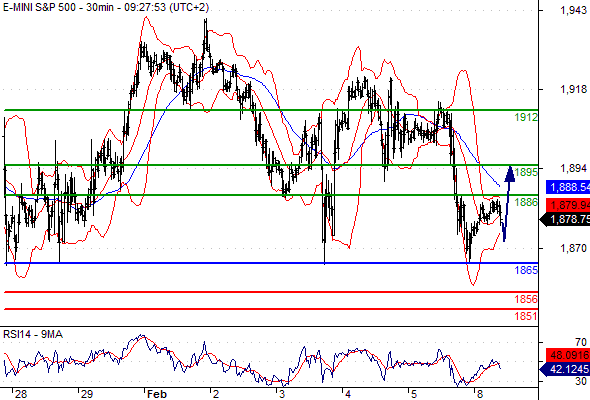This screenshot has height=400, width=590.
Task: Click the red 1,879.94 price tag
Action: pos(568,205)
